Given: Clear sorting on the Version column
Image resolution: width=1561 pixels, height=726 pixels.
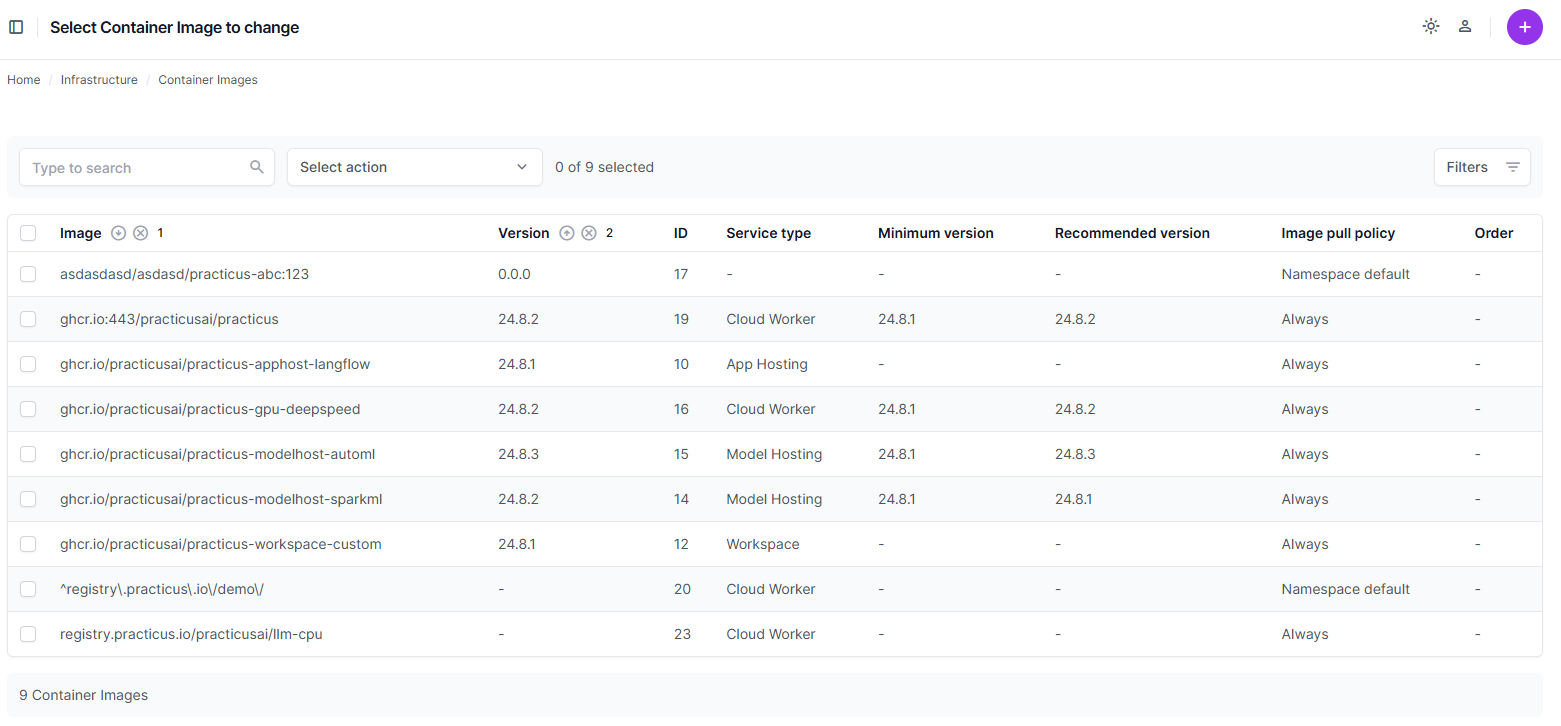Looking at the screenshot, I should (589, 233).
